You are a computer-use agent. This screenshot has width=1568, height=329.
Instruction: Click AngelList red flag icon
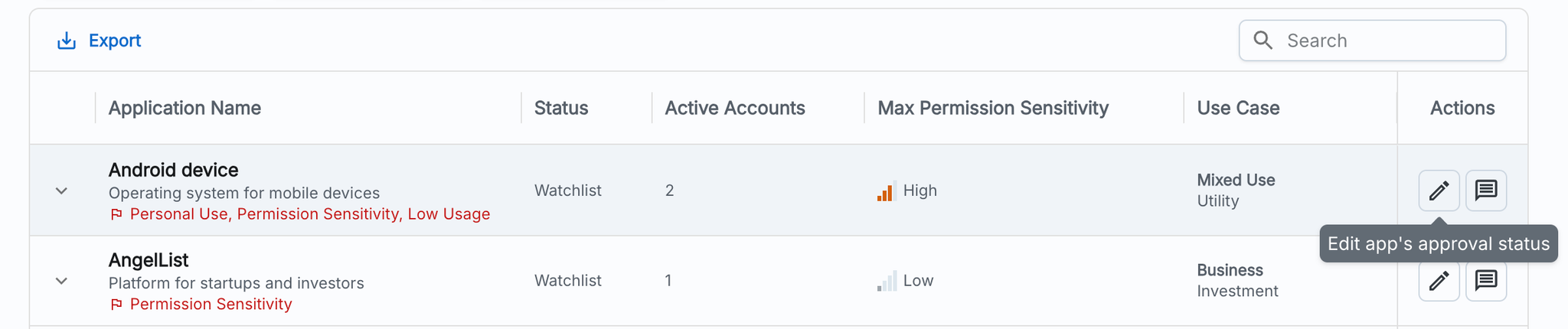pos(116,305)
